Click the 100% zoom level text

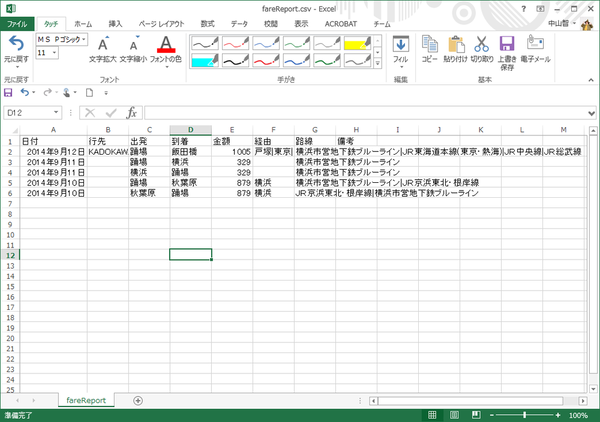[x=578, y=415]
